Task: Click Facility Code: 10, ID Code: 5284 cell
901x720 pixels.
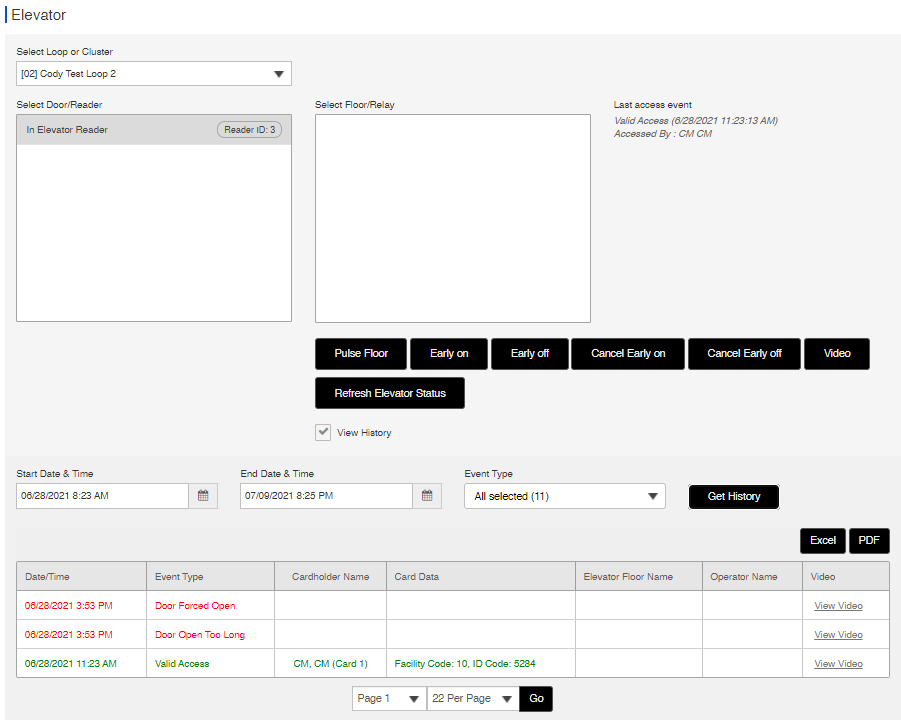Action: click(481, 663)
